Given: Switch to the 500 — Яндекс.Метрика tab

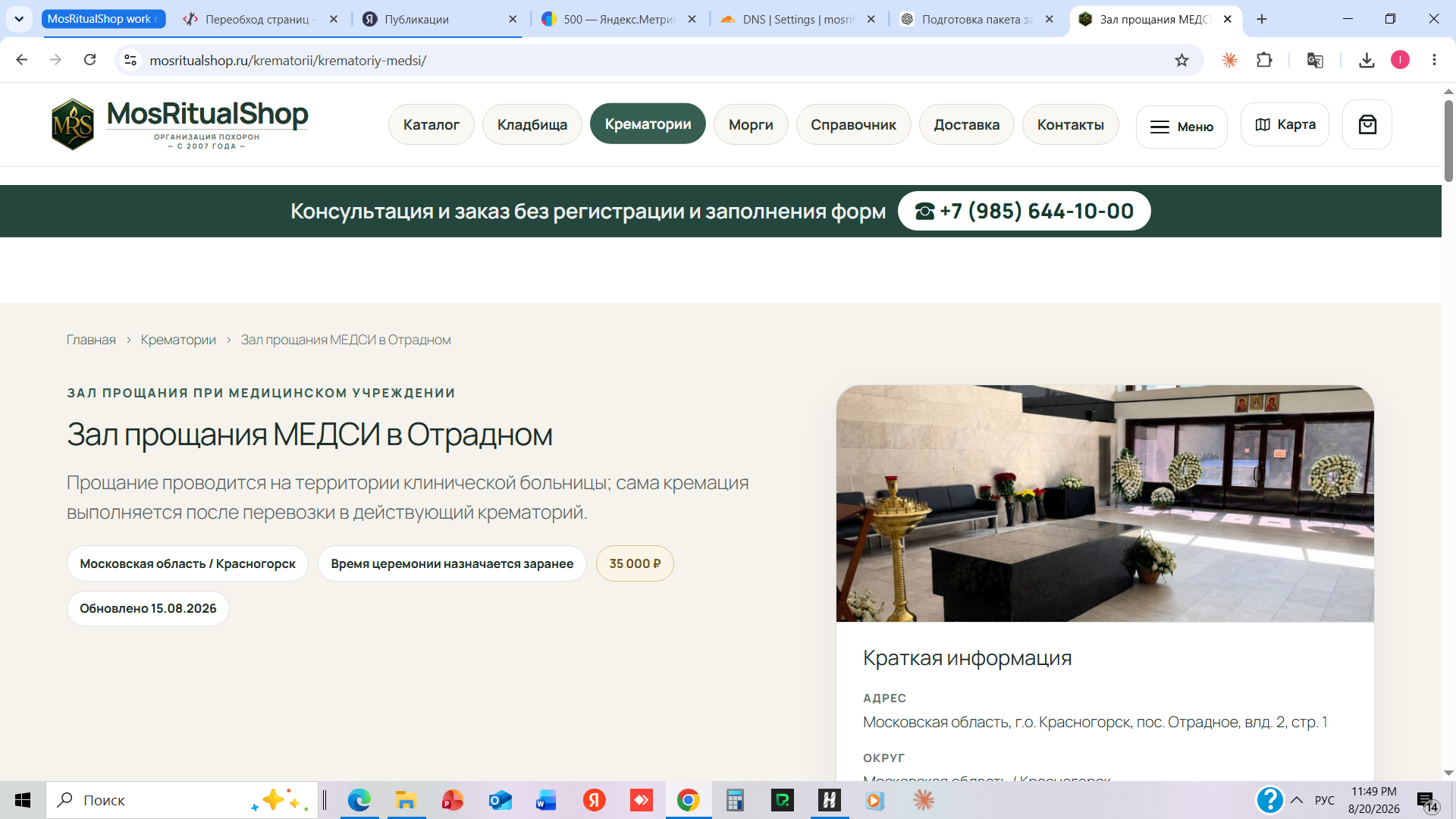Looking at the screenshot, I should click(x=620, y=19).
